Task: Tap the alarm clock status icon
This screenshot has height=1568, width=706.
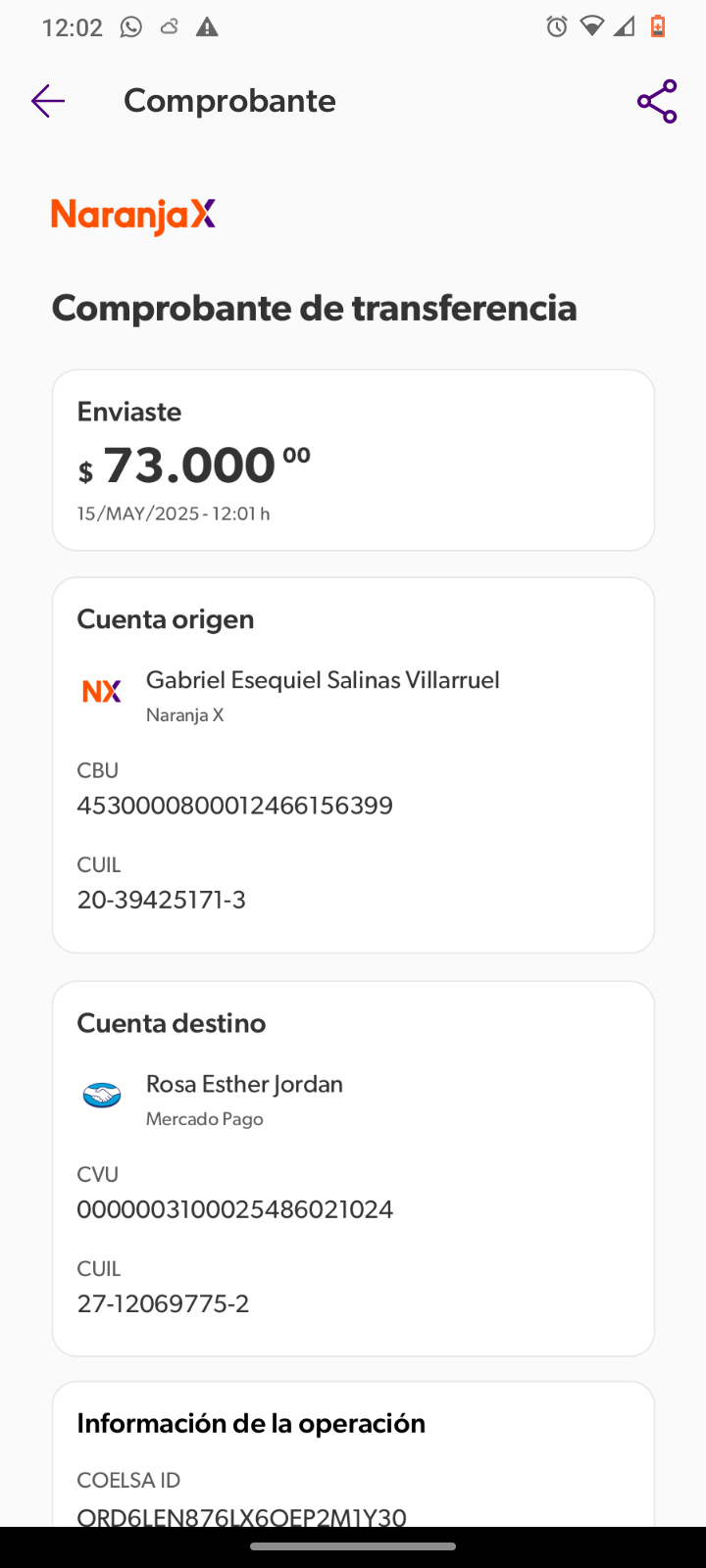Action: (x=557, y=27)
